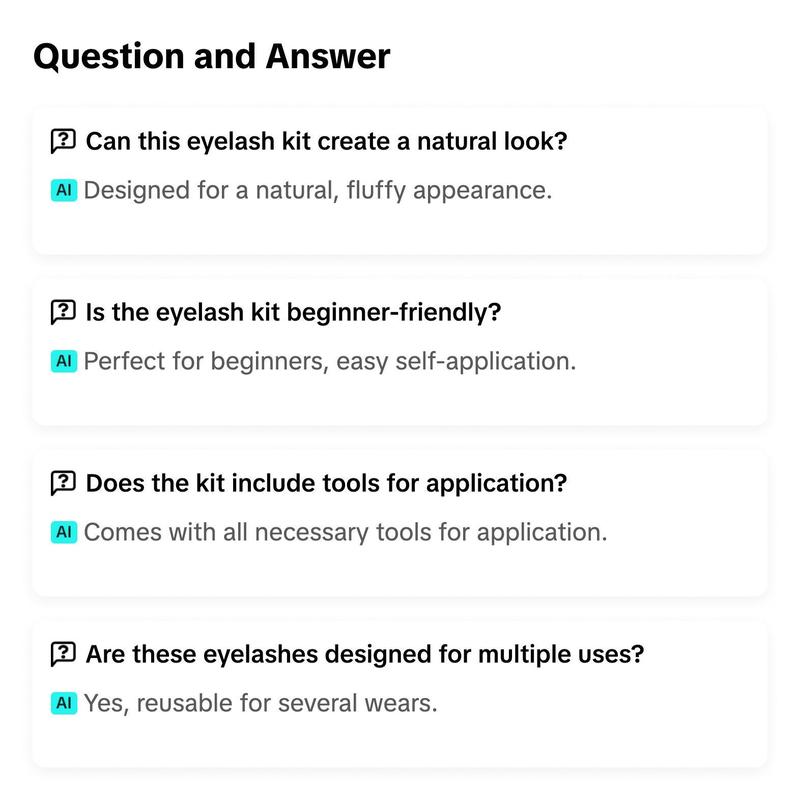Image resolution: width=800 pixels, height=800 pixels.
Task: Click the AI badge before "Designed for a natural"
Action: pyautogui.click(x=64, y=190)
